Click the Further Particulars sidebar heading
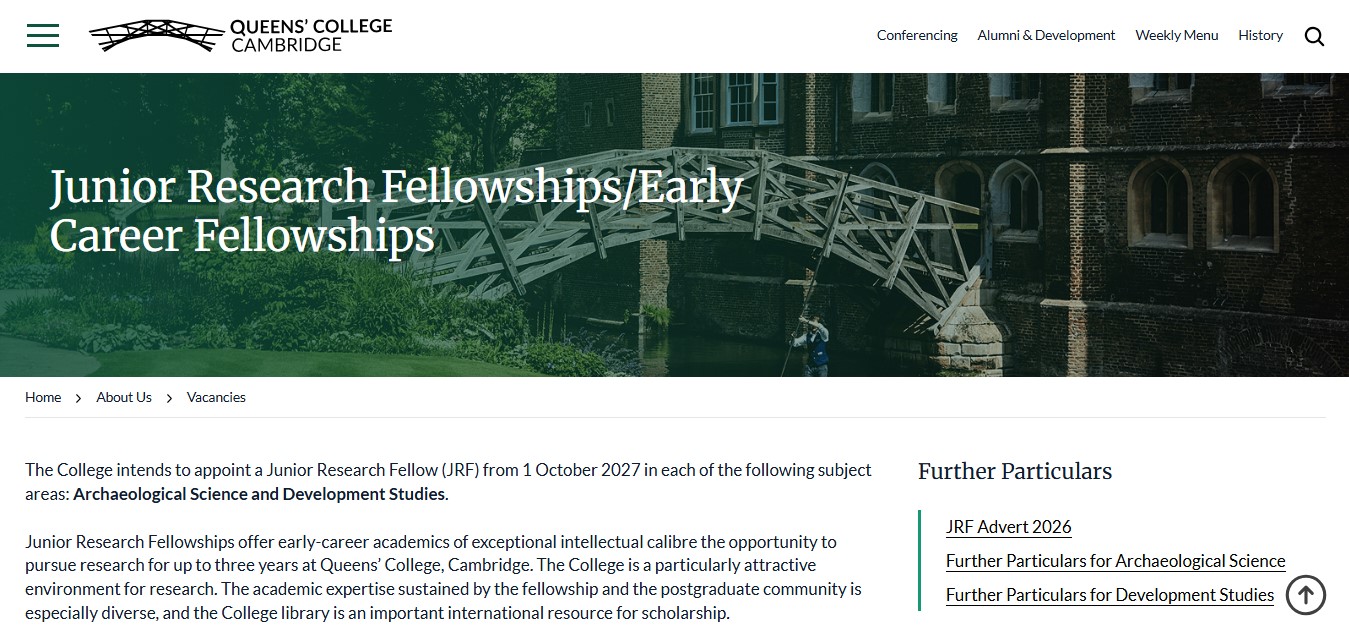This screenshot has width=1349, height=637. 1014,471
